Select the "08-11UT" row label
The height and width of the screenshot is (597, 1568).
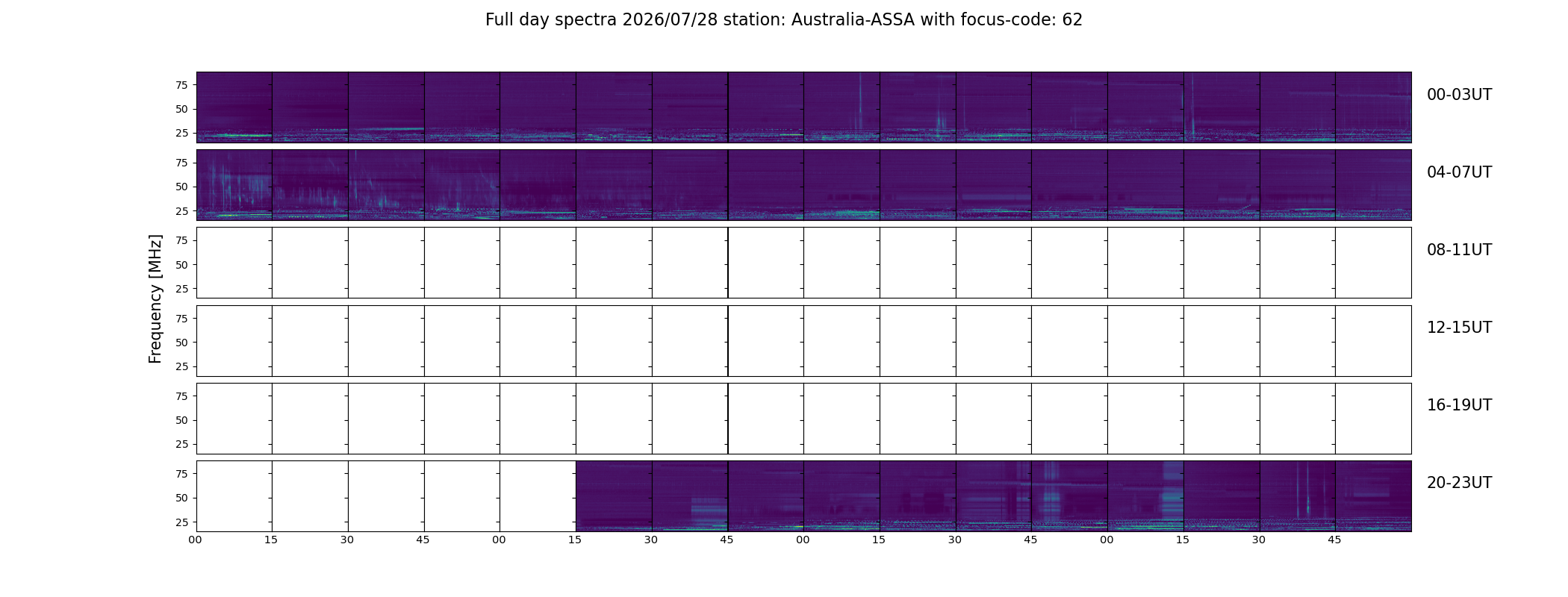click(x=1459, y=250)
